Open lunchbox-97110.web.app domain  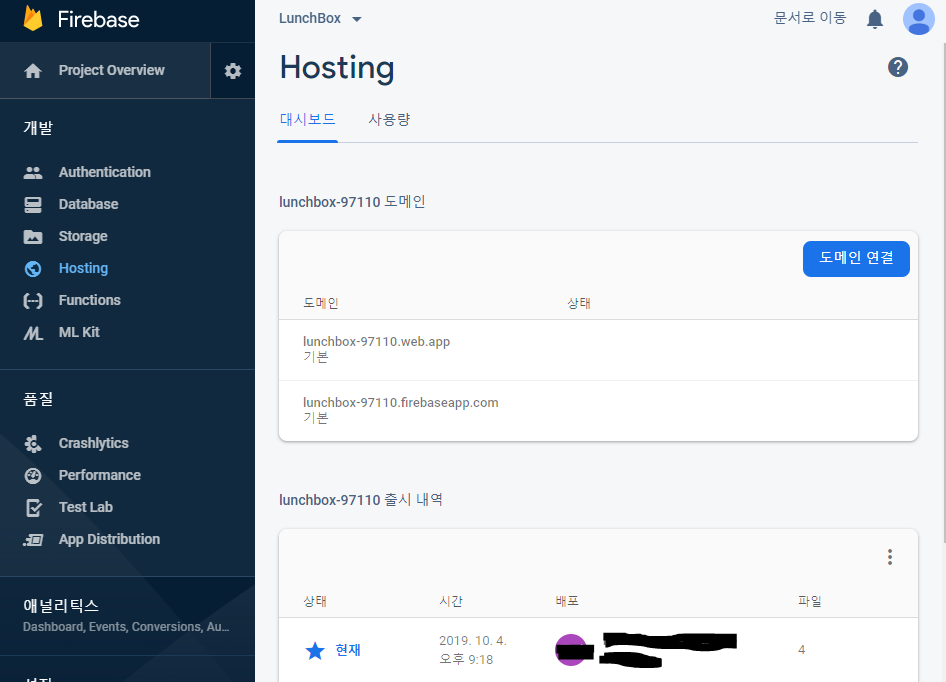coord(376,342)
